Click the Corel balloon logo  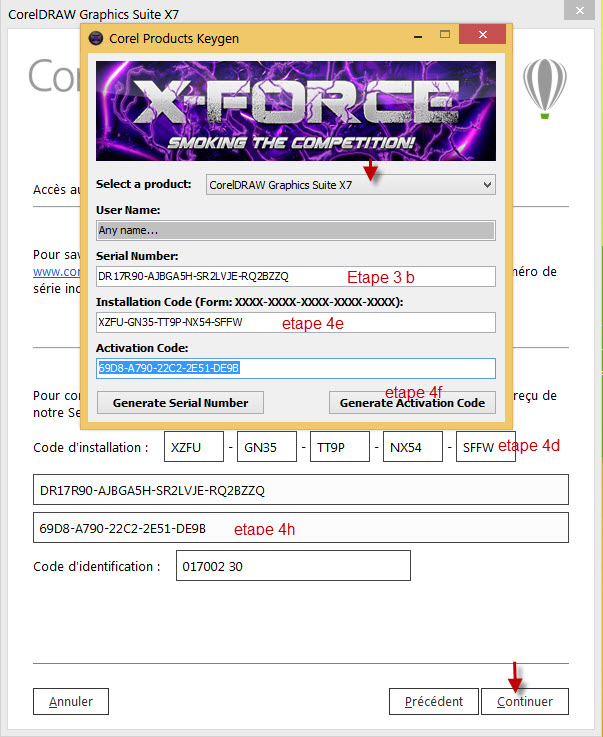click(x=544, y=85)
